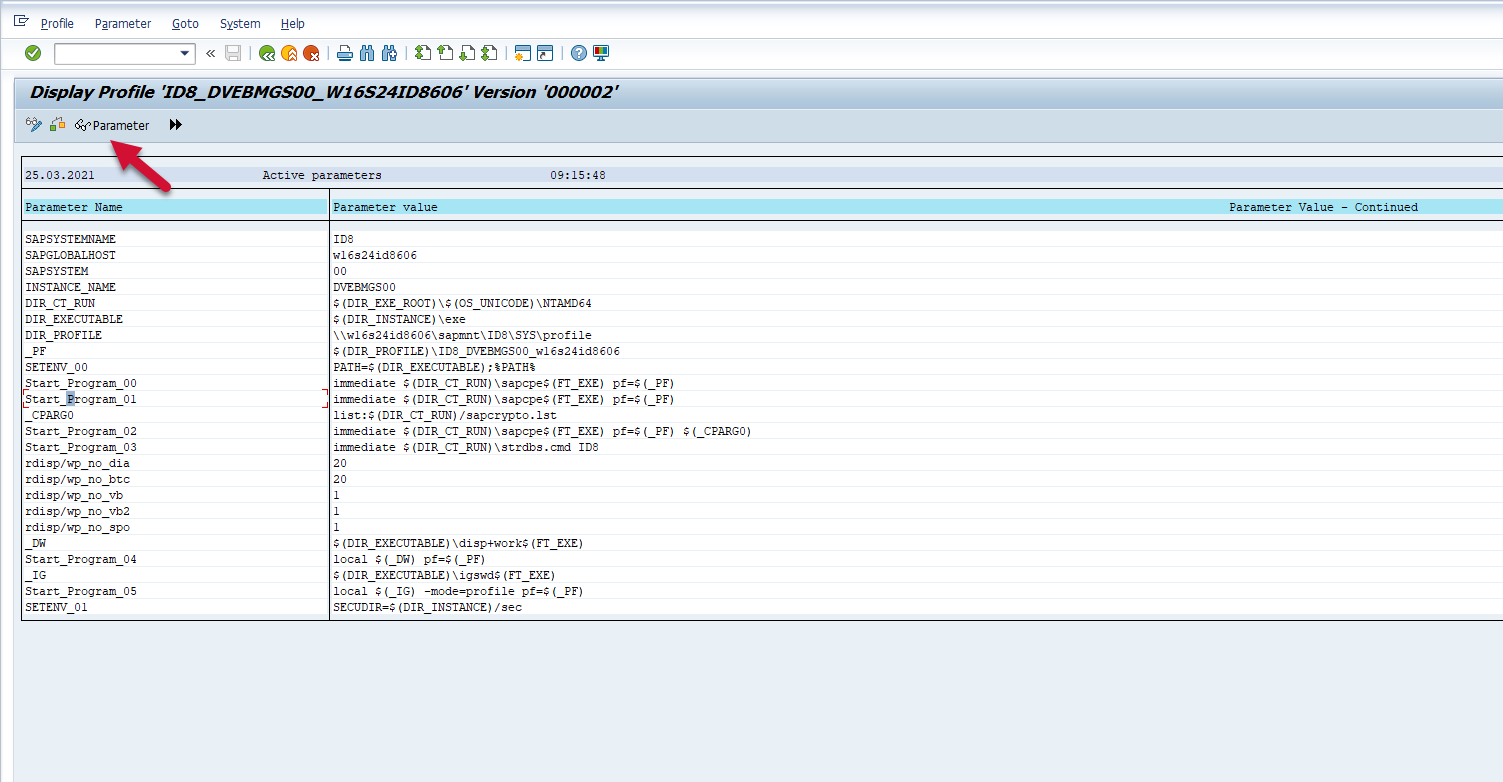Click in the transaction command input field

[115, 54]
